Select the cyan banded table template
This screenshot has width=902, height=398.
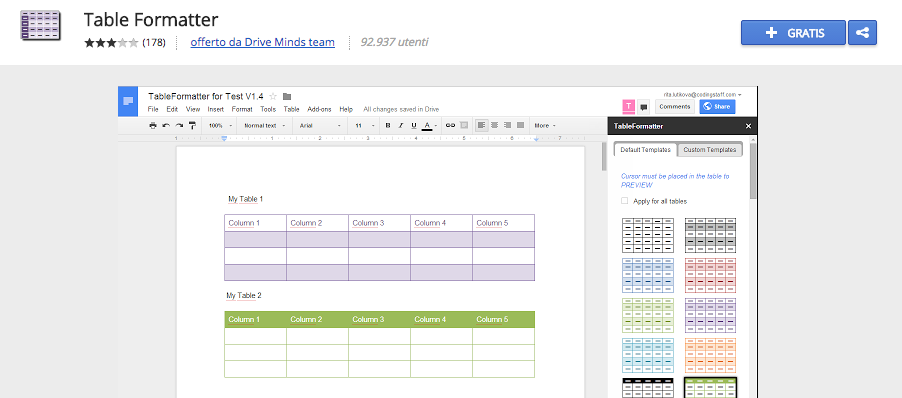pos(648,355)
